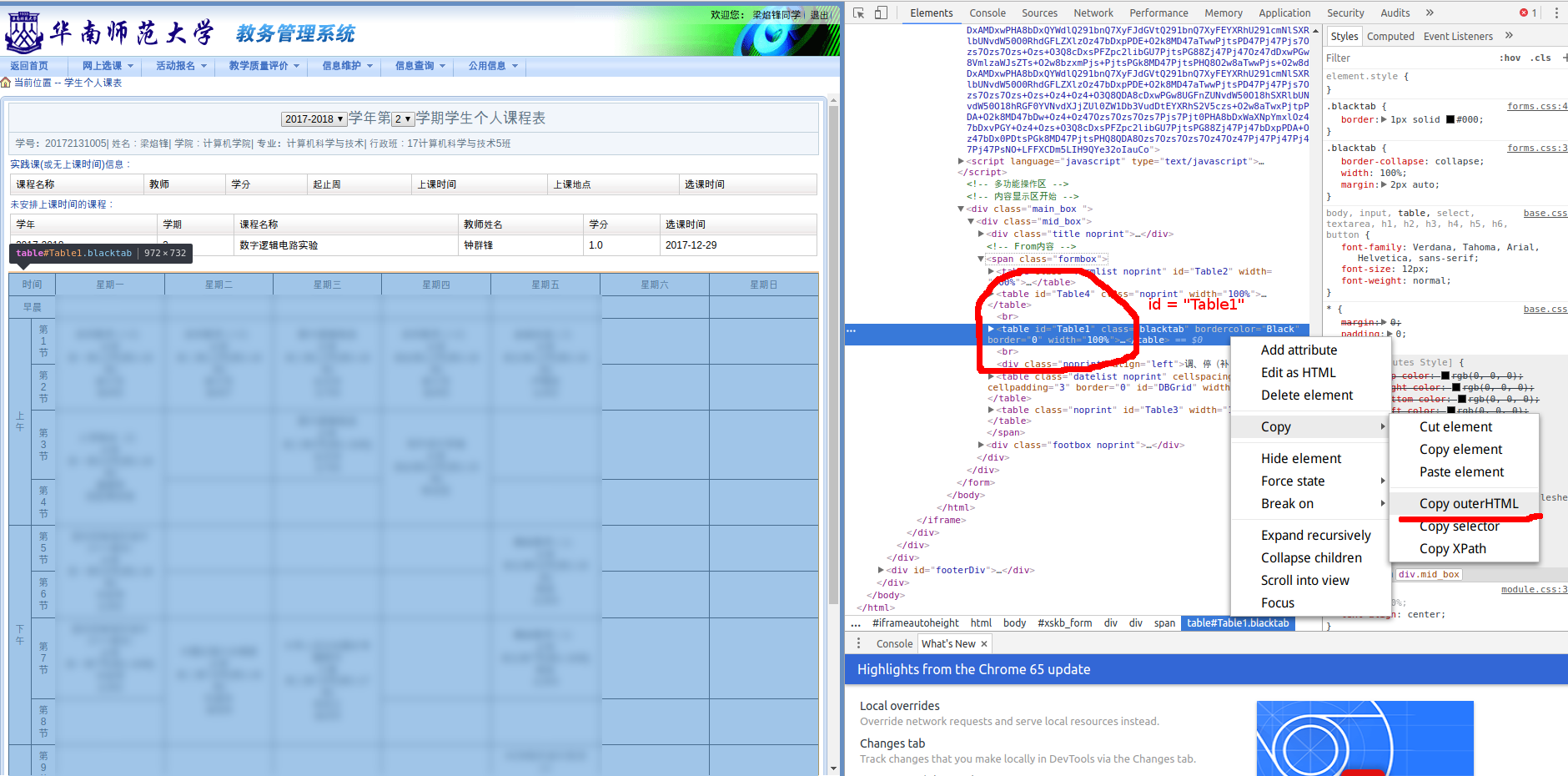This screenshot has width=1568, height=776.
Task: Switch to the Network panel tab
Action: [x=1093, y=13]
